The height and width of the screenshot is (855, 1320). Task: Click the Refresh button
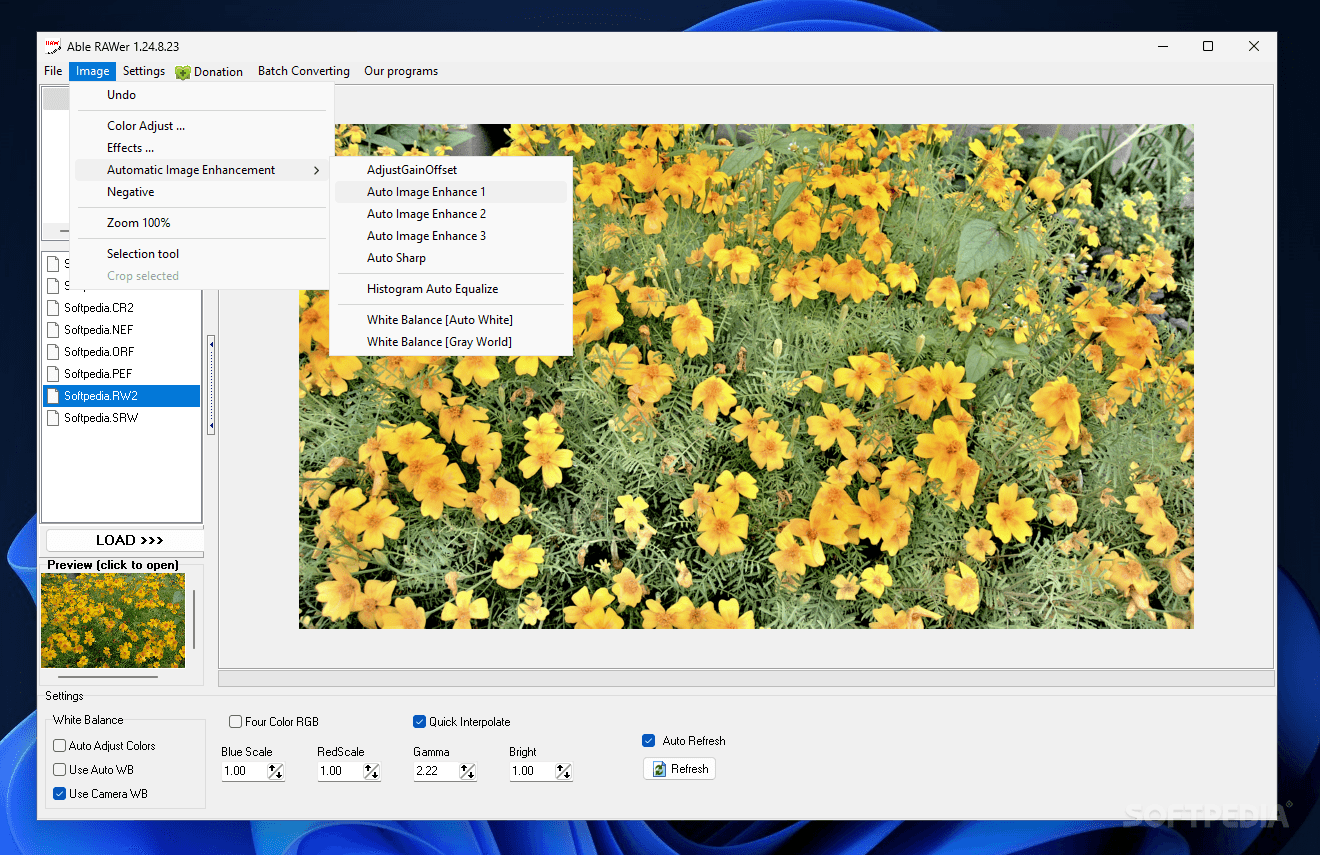pyautogui.click(x=679, y=769)
